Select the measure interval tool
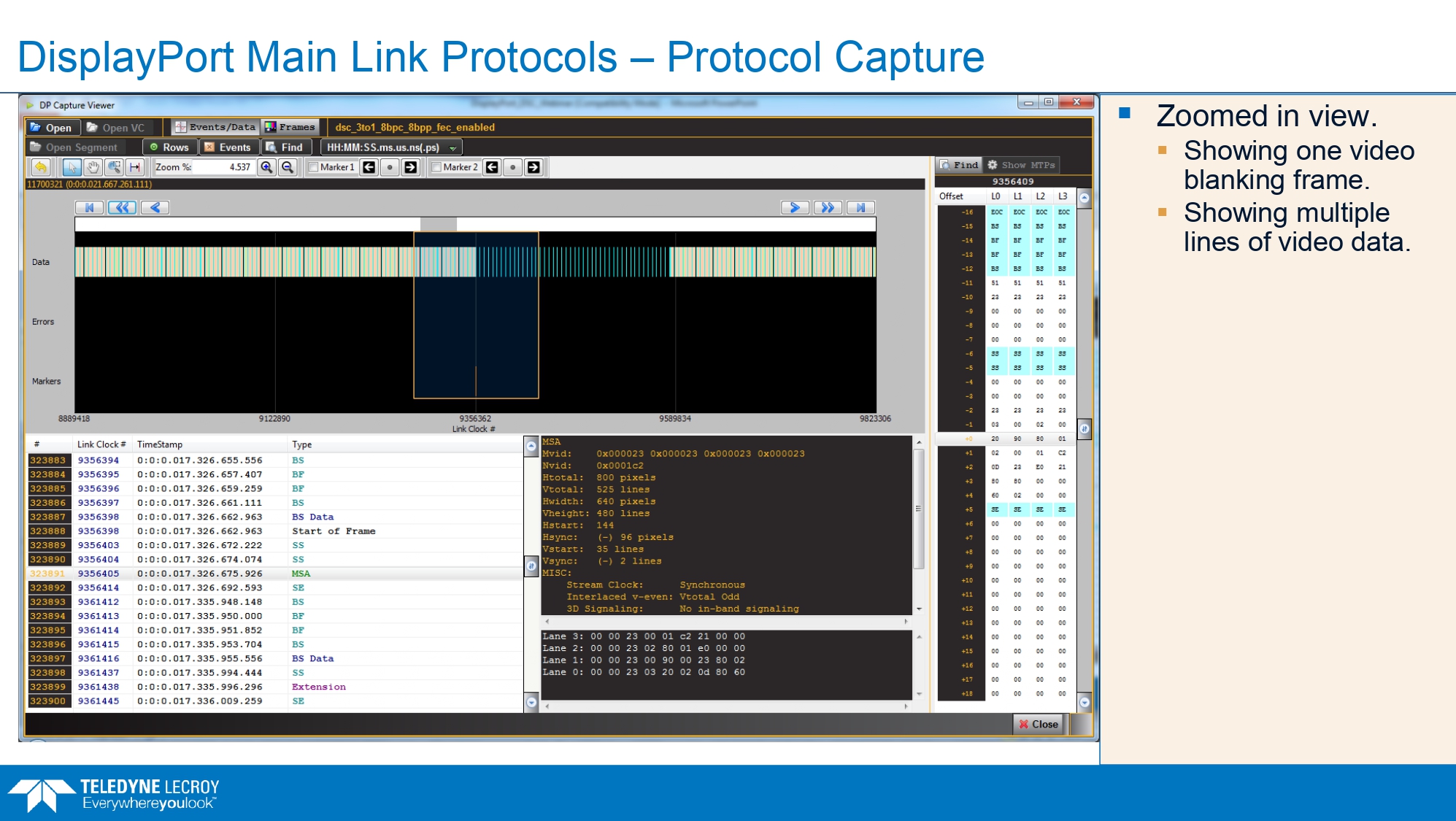This screenshot has width=1456, height=821. [x=135, y=167]
